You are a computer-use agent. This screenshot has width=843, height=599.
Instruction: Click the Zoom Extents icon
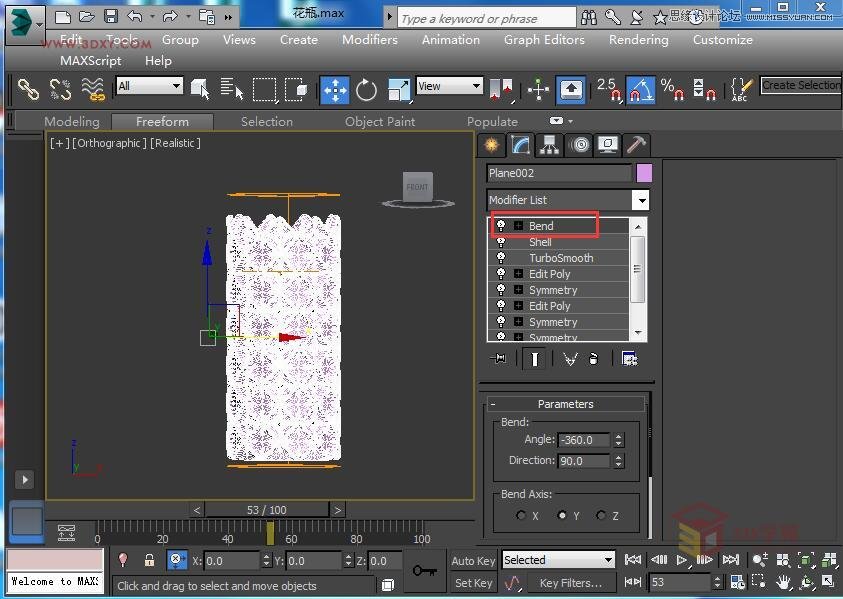click(806, 561)
